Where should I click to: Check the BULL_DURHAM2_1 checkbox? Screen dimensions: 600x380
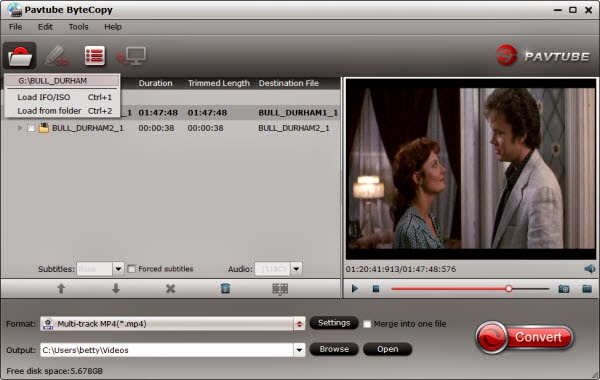[31, 128]
